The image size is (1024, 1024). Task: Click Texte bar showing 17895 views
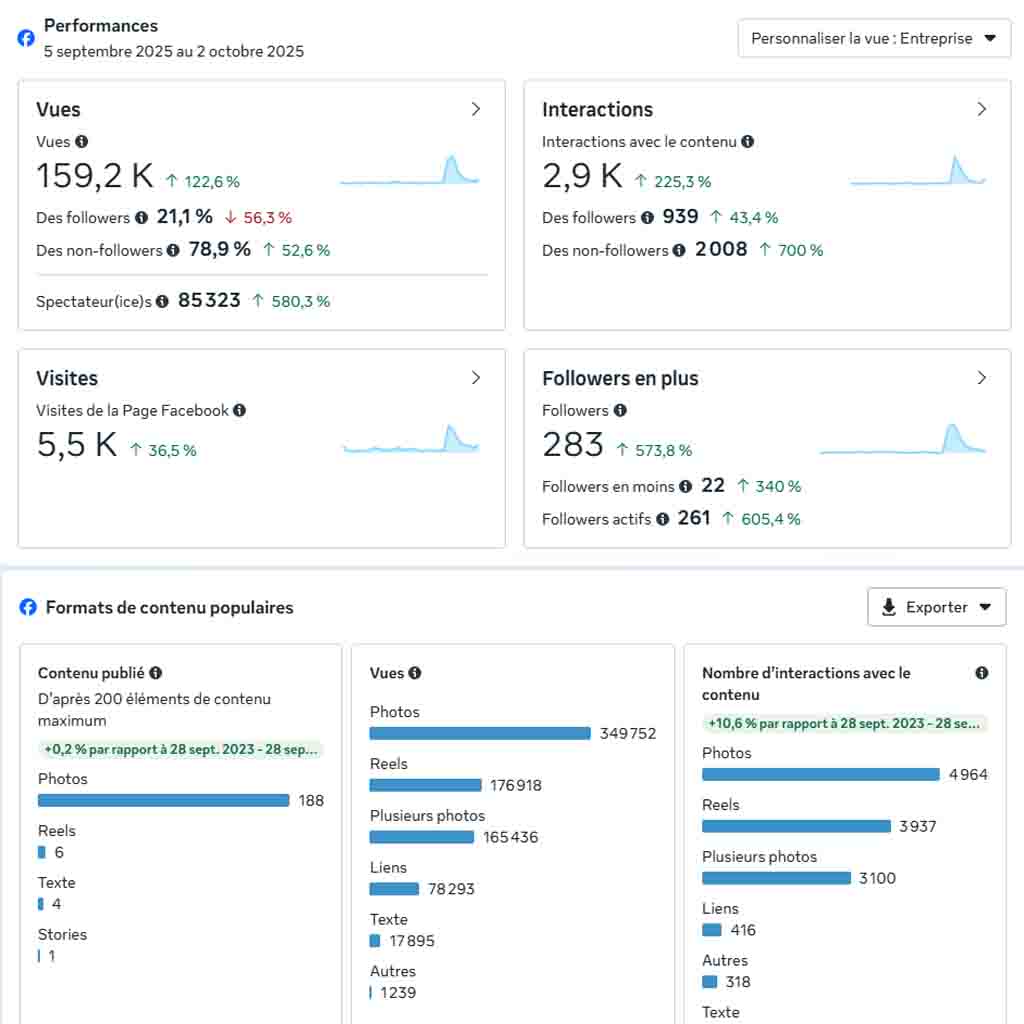(x=375, y=941)
